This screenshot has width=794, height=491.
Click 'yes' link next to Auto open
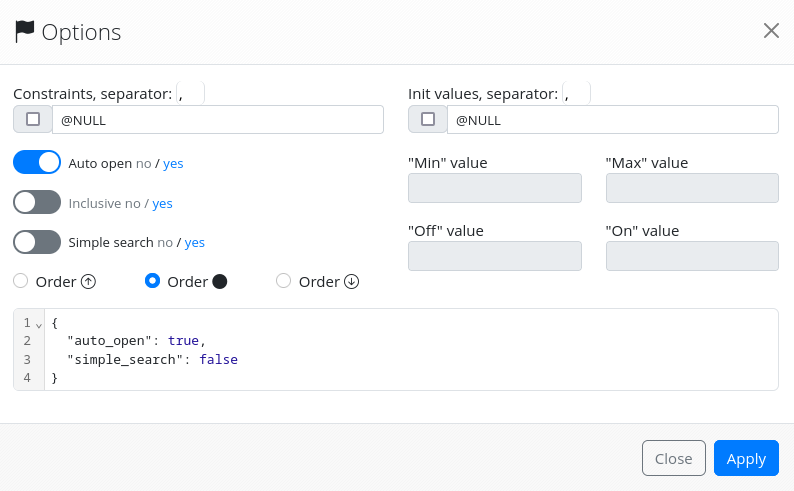click(173, 163)
